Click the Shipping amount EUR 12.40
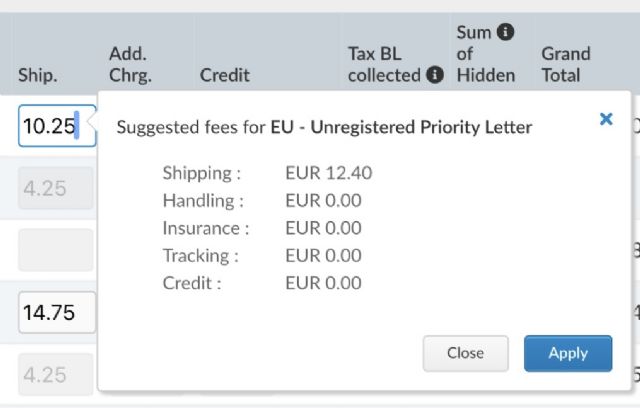The image size is (640, 408). [x=328, y=173]
